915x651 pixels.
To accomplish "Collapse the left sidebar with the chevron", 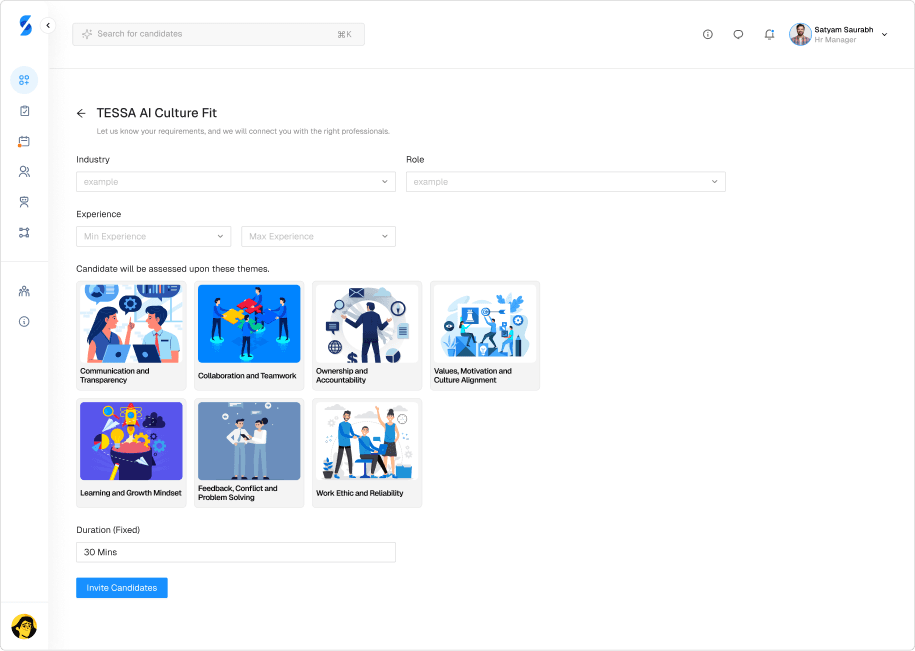I will (x=48, y=25).
